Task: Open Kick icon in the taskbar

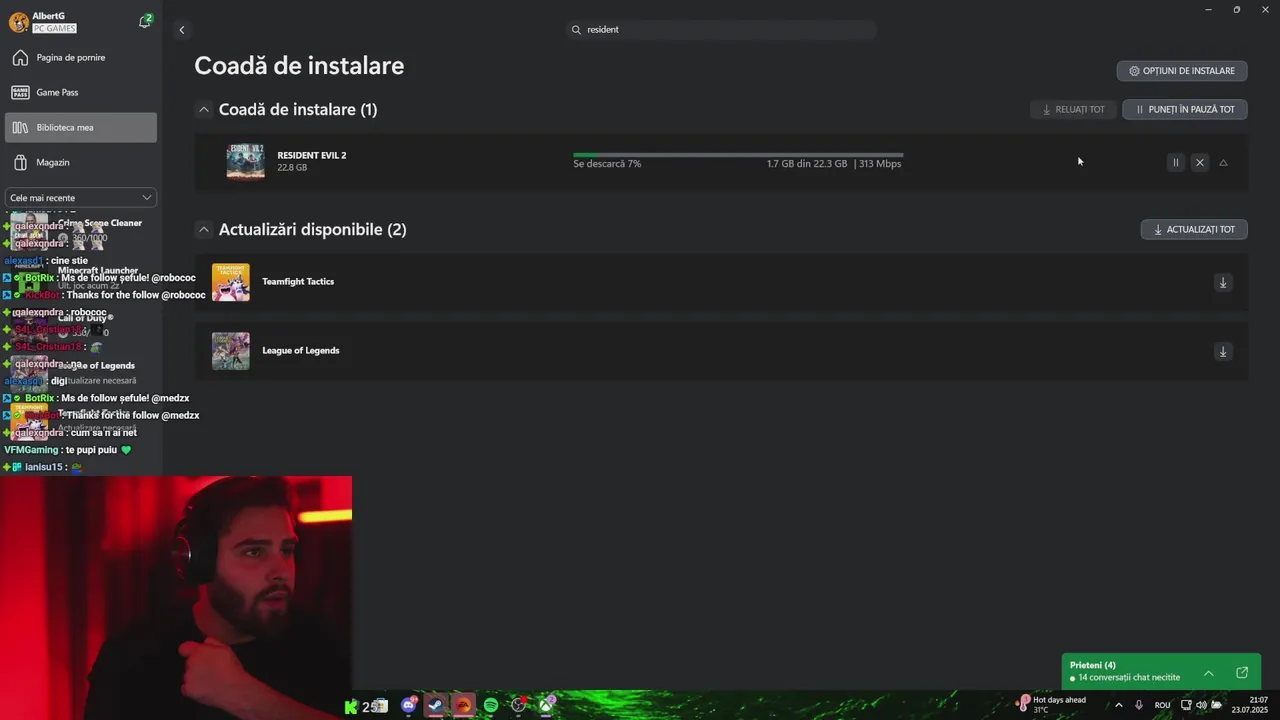Action: pos(351,706)
